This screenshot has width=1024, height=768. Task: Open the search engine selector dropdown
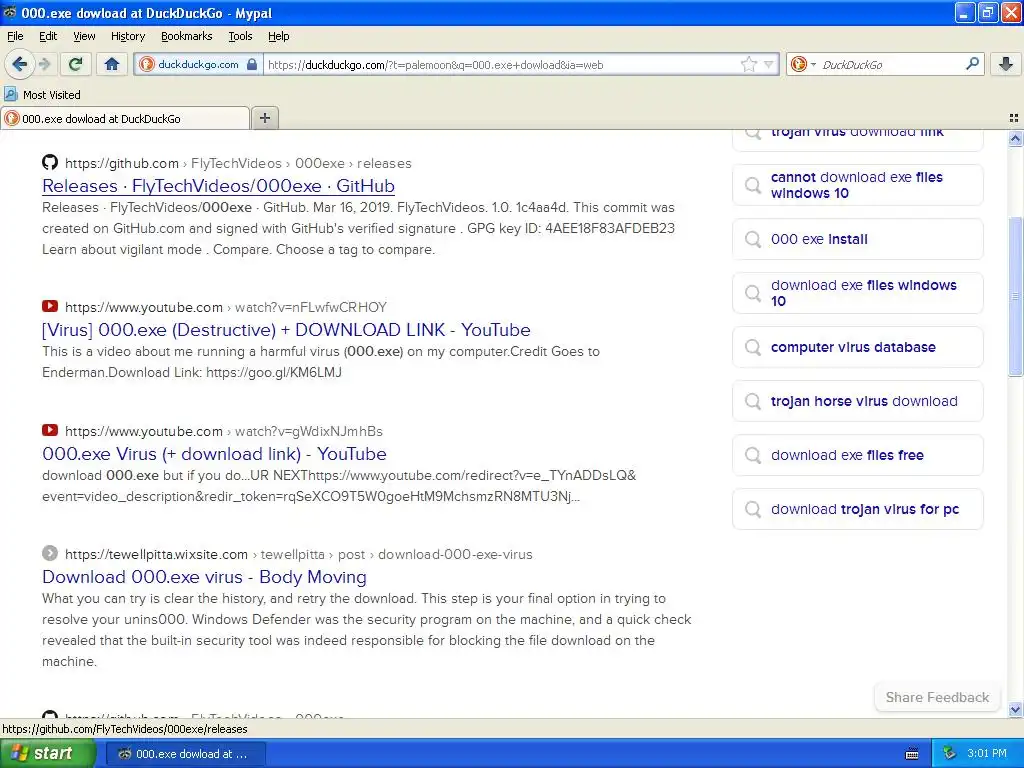[803, 64]
